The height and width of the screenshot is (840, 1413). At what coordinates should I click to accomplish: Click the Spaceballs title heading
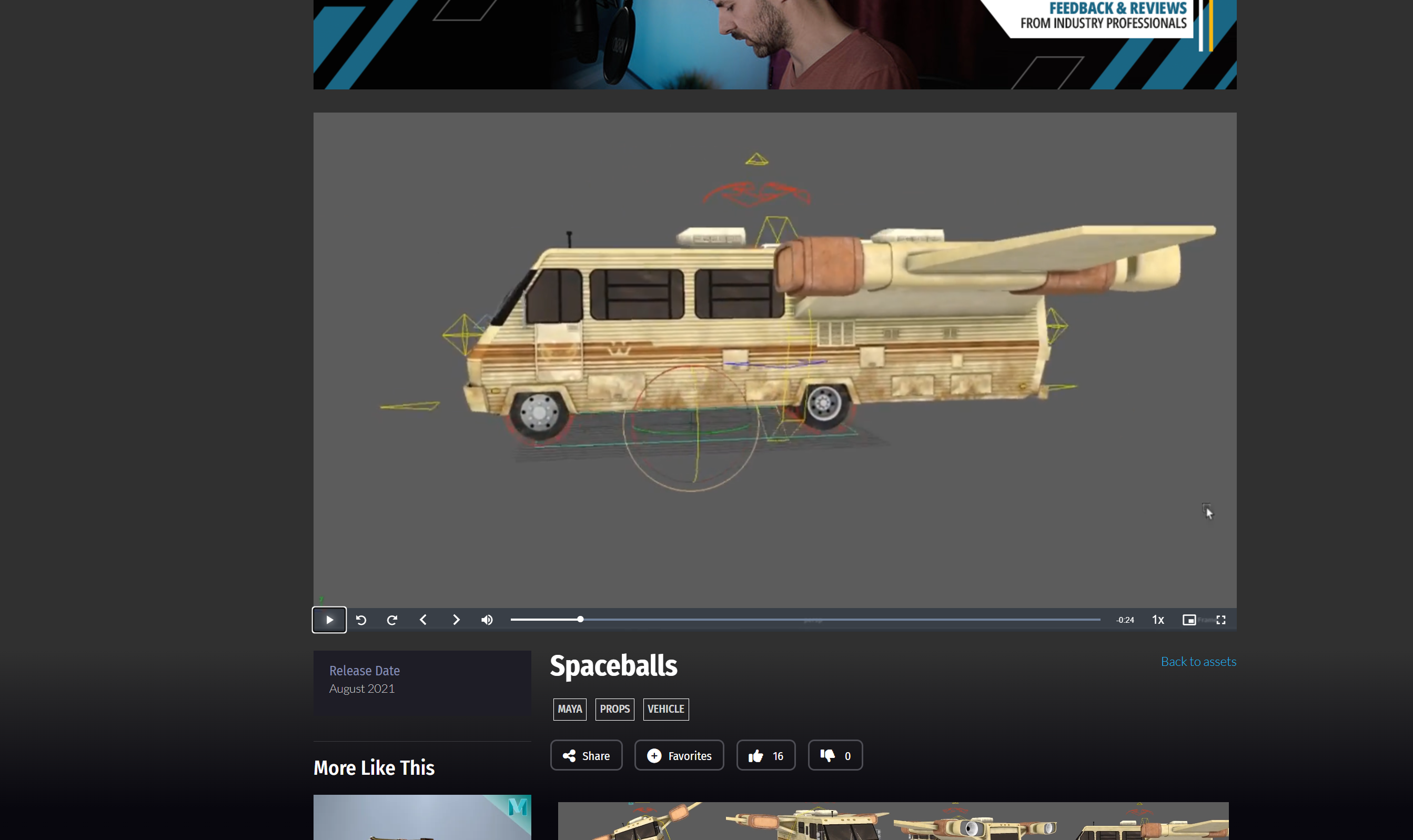[x=613, y=666]
